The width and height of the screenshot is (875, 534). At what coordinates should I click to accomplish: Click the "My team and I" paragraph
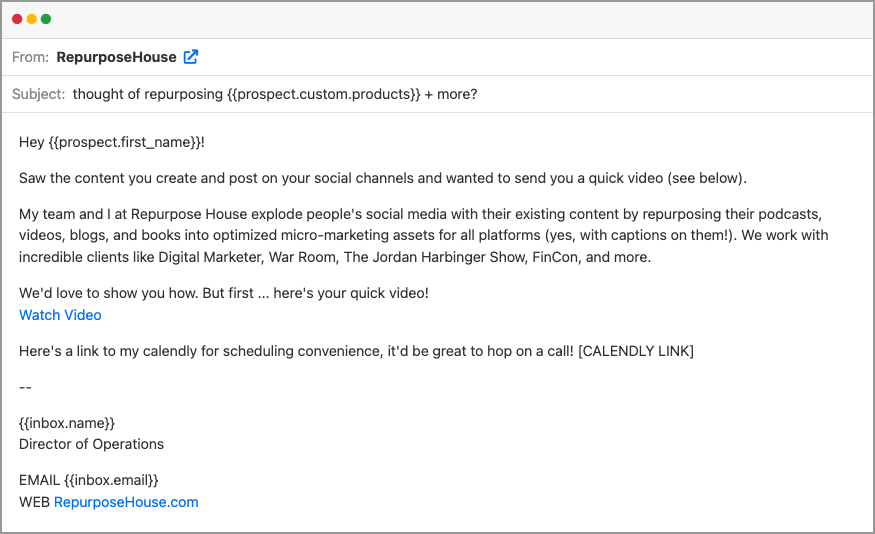420,236
